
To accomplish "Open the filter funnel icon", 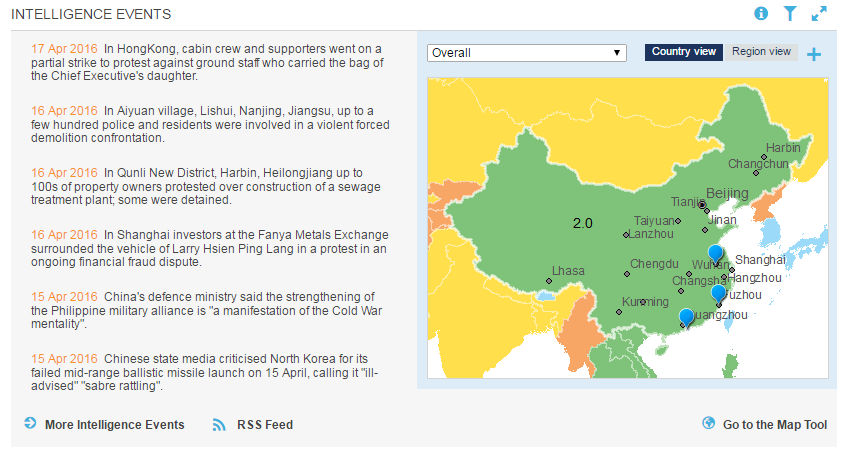I will 790,14.
